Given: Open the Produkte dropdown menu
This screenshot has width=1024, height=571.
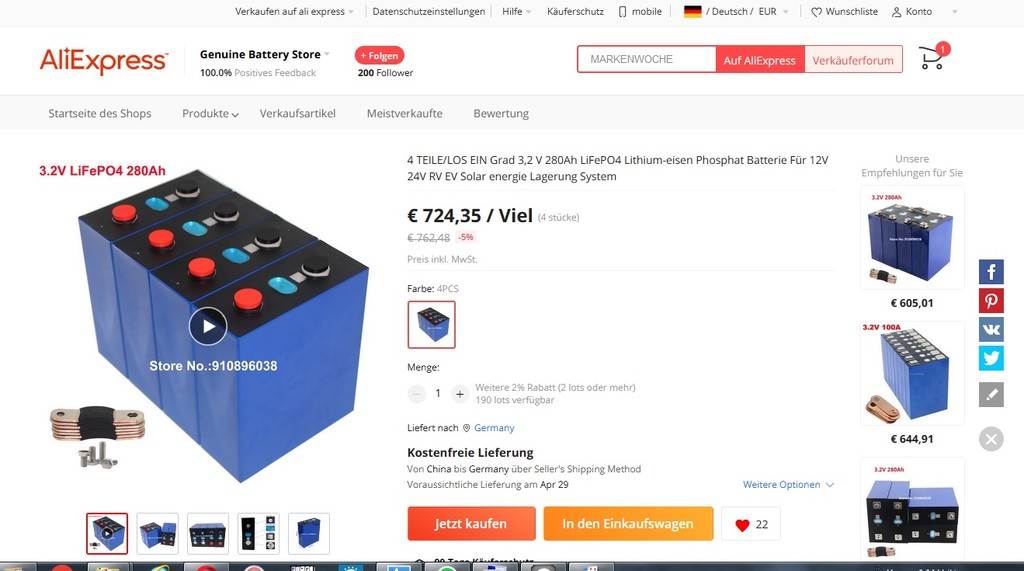Looking at the screenshot, I should click(x=210, y=114).
